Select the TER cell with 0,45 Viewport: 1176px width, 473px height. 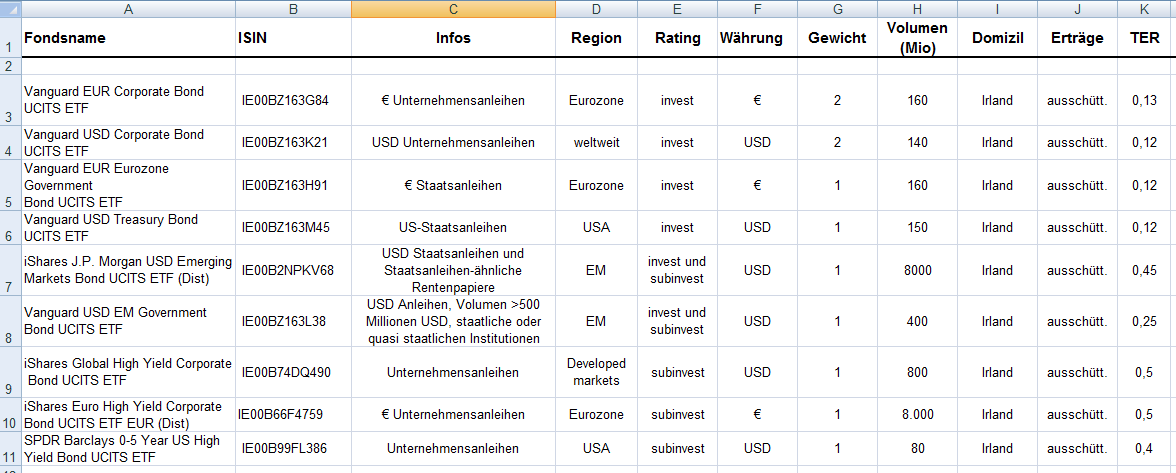pyautogui.click(x=1146, y=270)
